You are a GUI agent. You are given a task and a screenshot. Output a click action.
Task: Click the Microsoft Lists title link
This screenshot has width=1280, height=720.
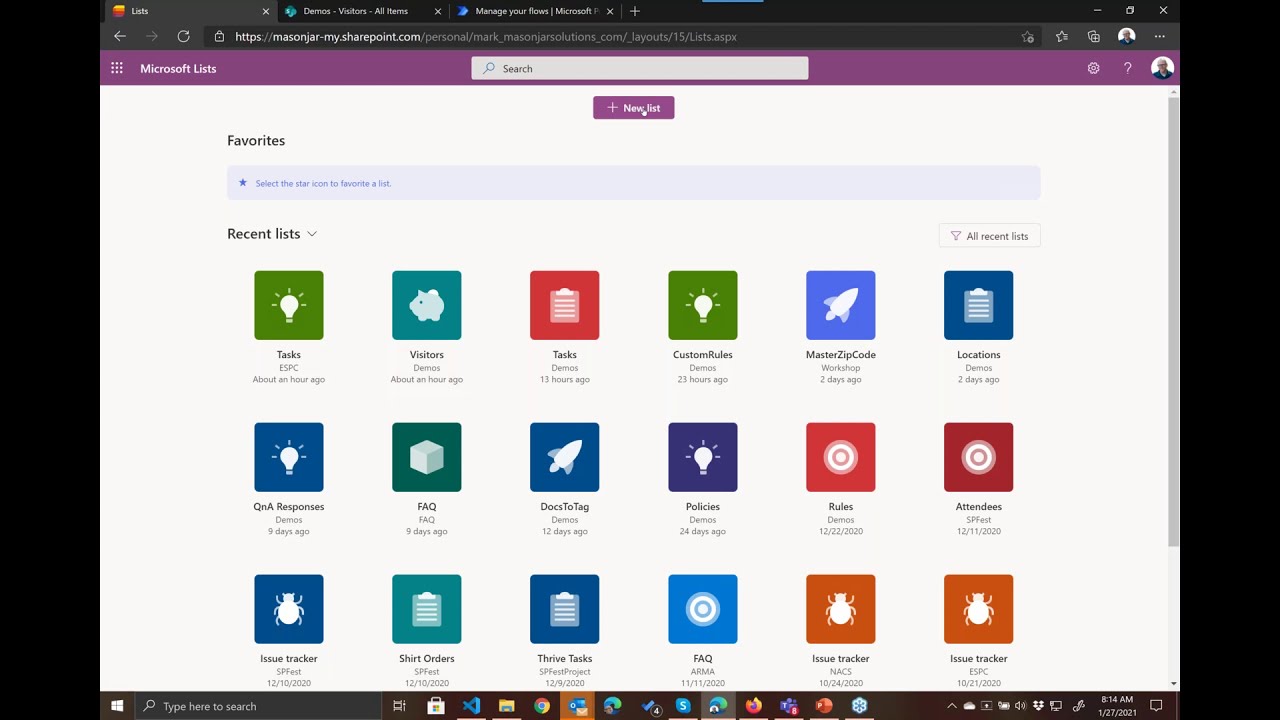pos(178,68)
